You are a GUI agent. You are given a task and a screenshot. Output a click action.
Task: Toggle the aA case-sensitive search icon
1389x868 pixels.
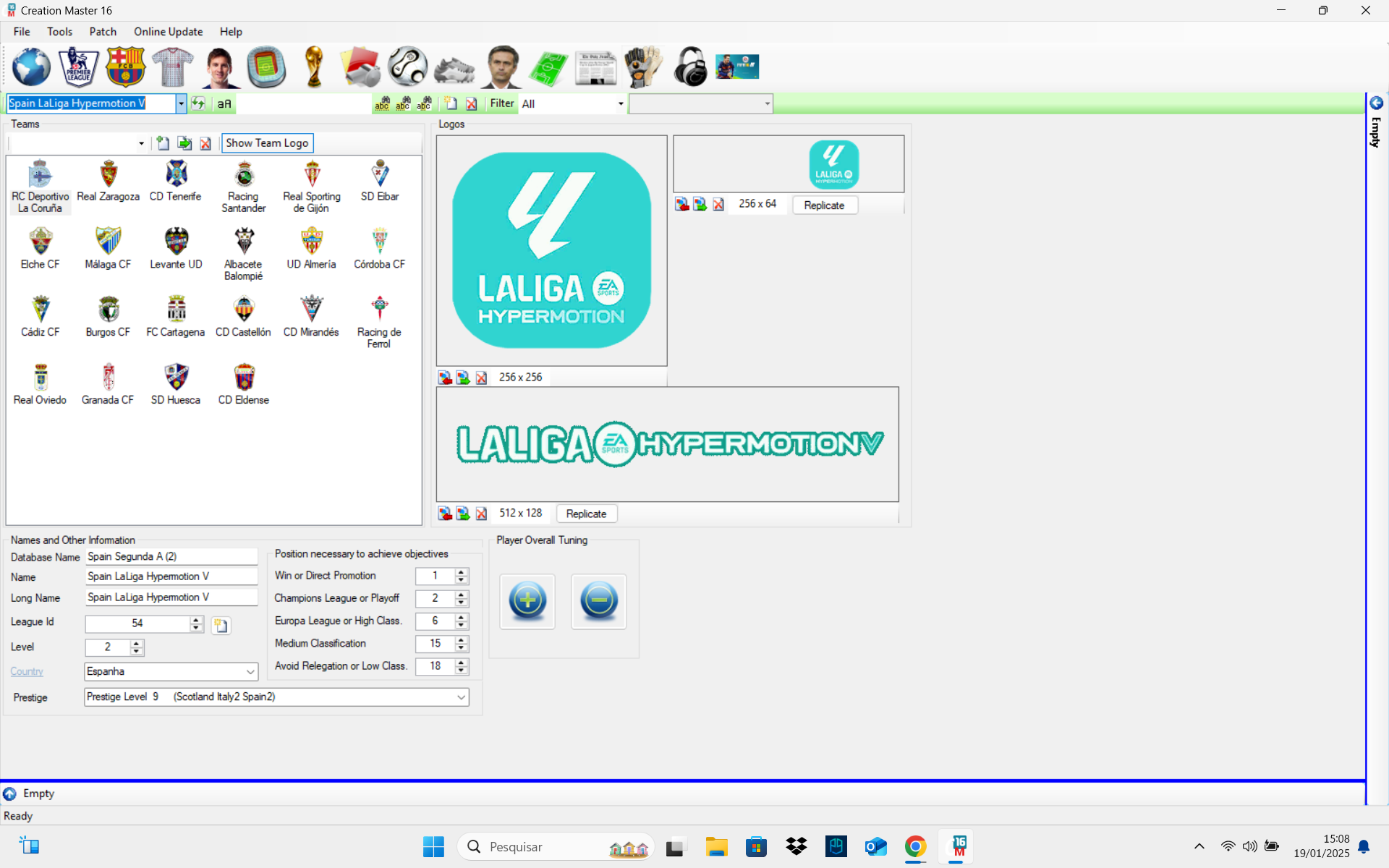[x=224, y=103]
